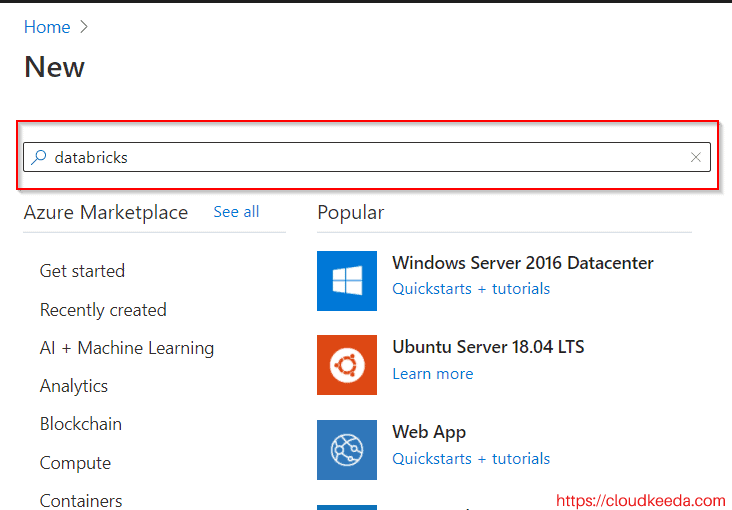Viewport: 732px width, 510px height.
Task: Open Windows Server Quickstarts + tutorials link
Action: 471,289
